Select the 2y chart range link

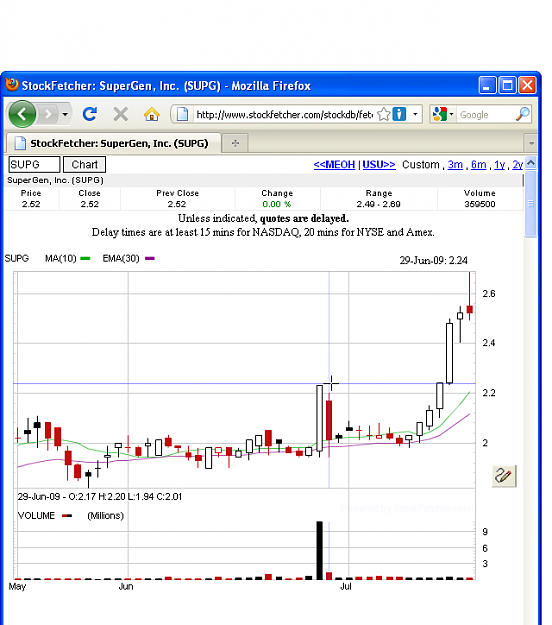pos(517,165)
